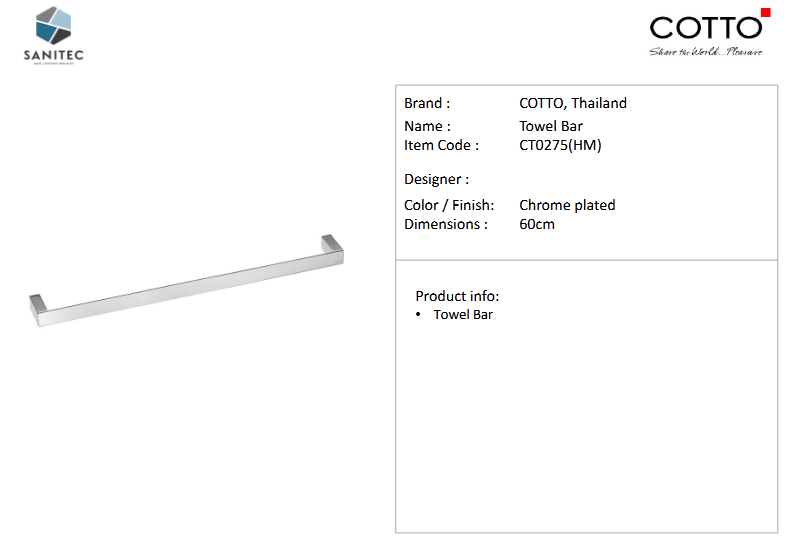Click the item code CT0275(HM)
This screenshot has width=798, height=543.
pyautogui.click(x=560, y=145)
